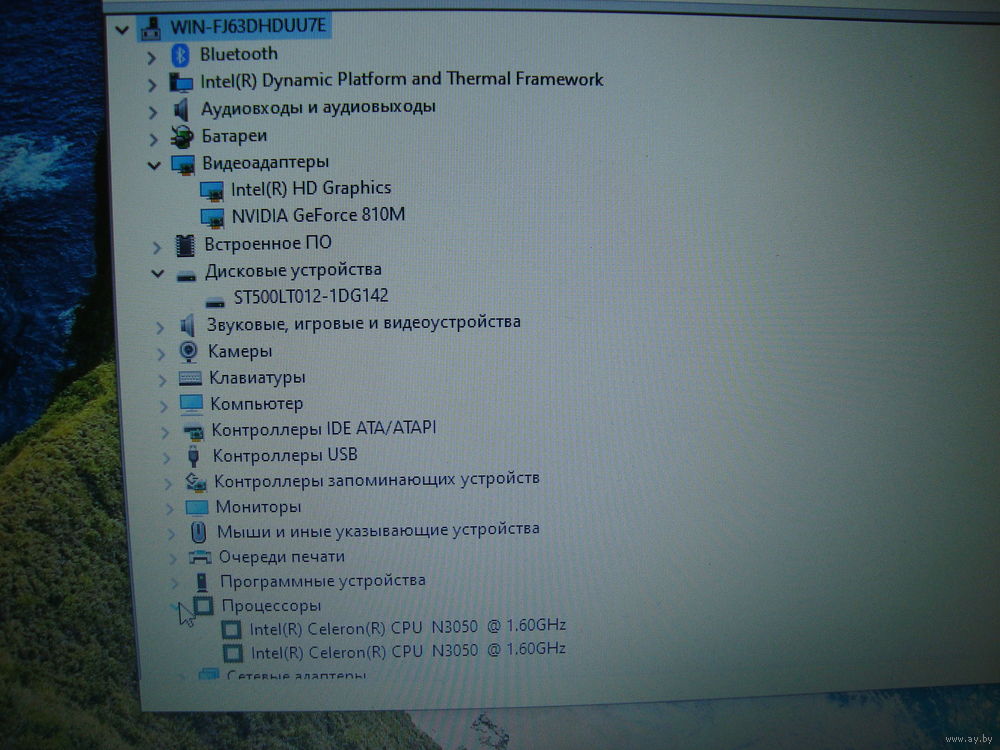Click the Intel(R) HD Graphics adapter icon
Viewport: 1000px width, 750px height.
(212, 191)
